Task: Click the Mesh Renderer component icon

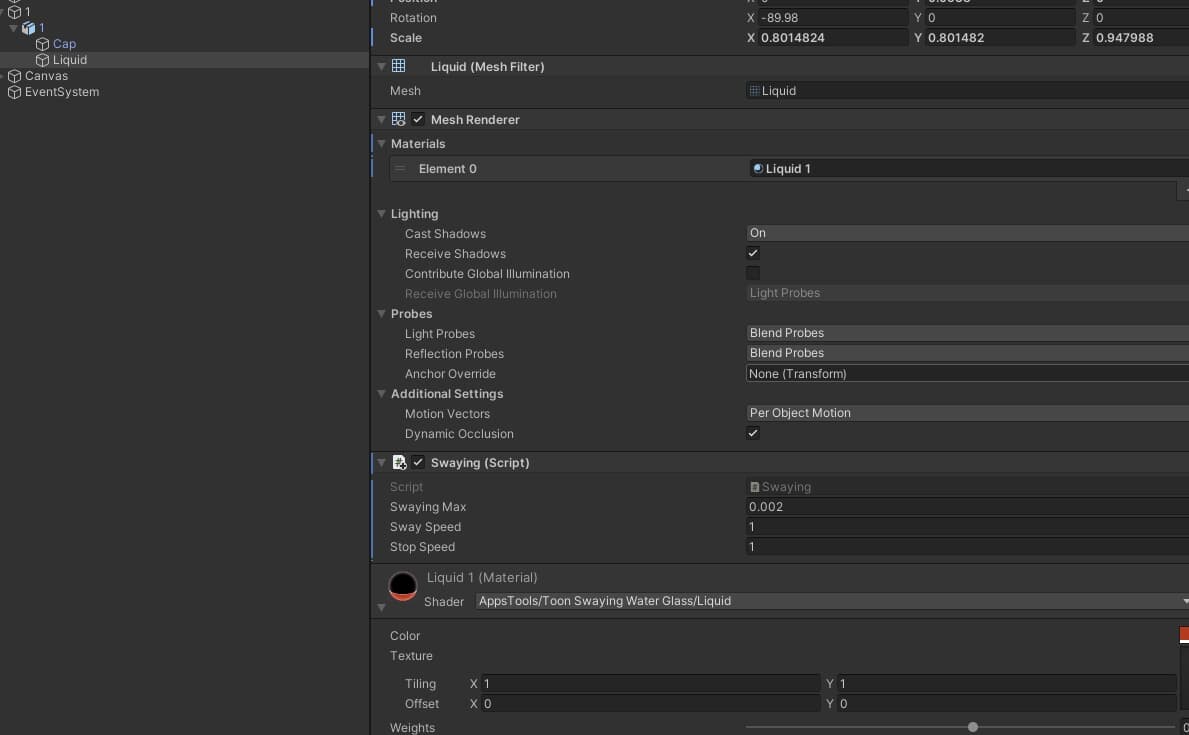Action: pos(399,119)
